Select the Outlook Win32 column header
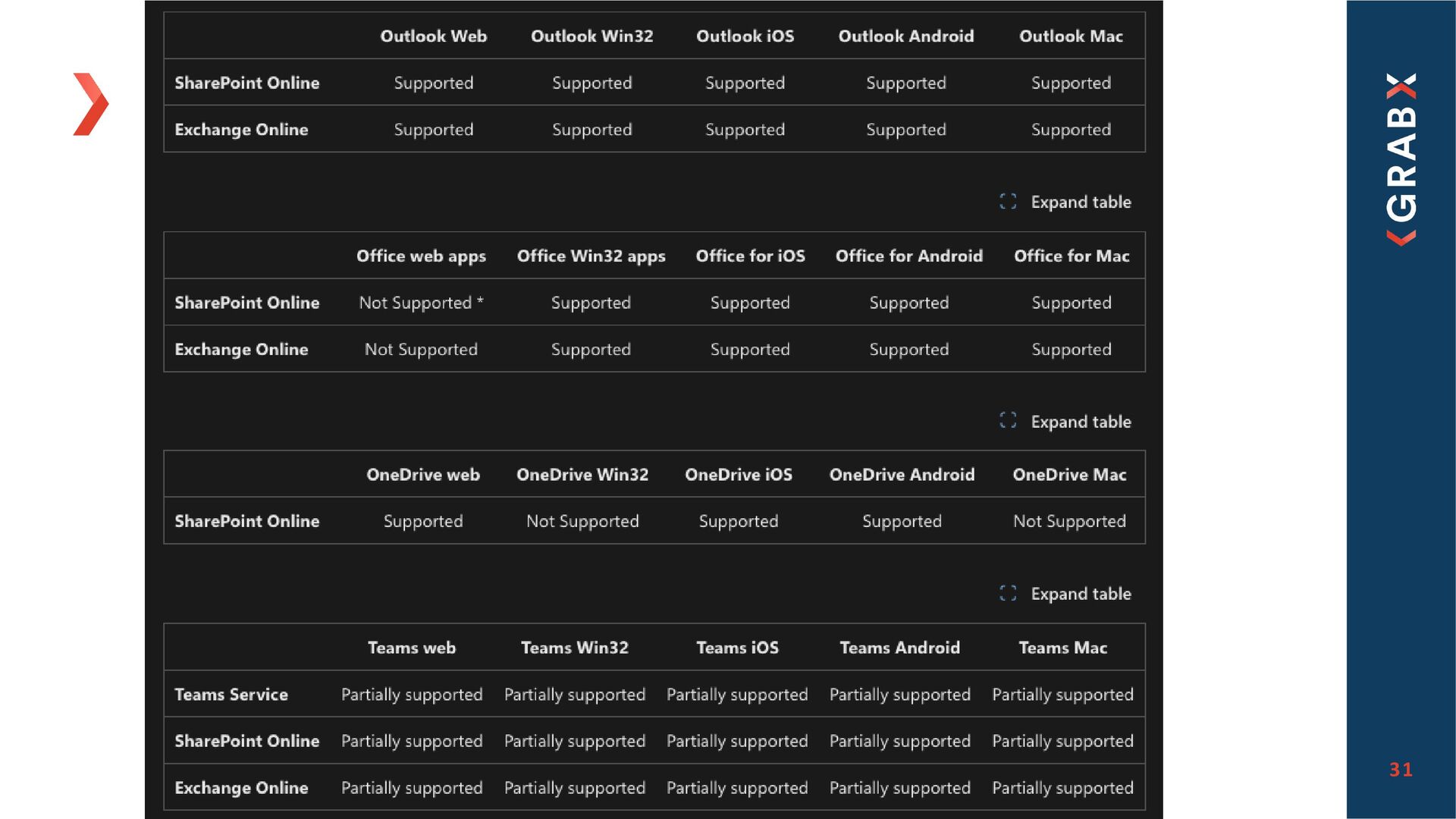This screenshot has width=1456, height=819. pos(592,36)
